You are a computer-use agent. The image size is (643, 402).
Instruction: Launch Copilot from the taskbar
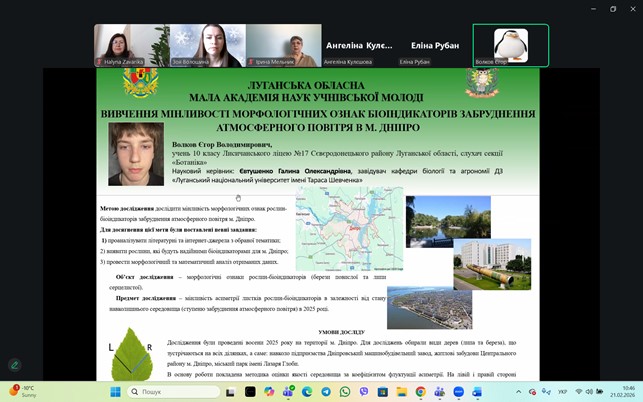click(x=269, y=392)
